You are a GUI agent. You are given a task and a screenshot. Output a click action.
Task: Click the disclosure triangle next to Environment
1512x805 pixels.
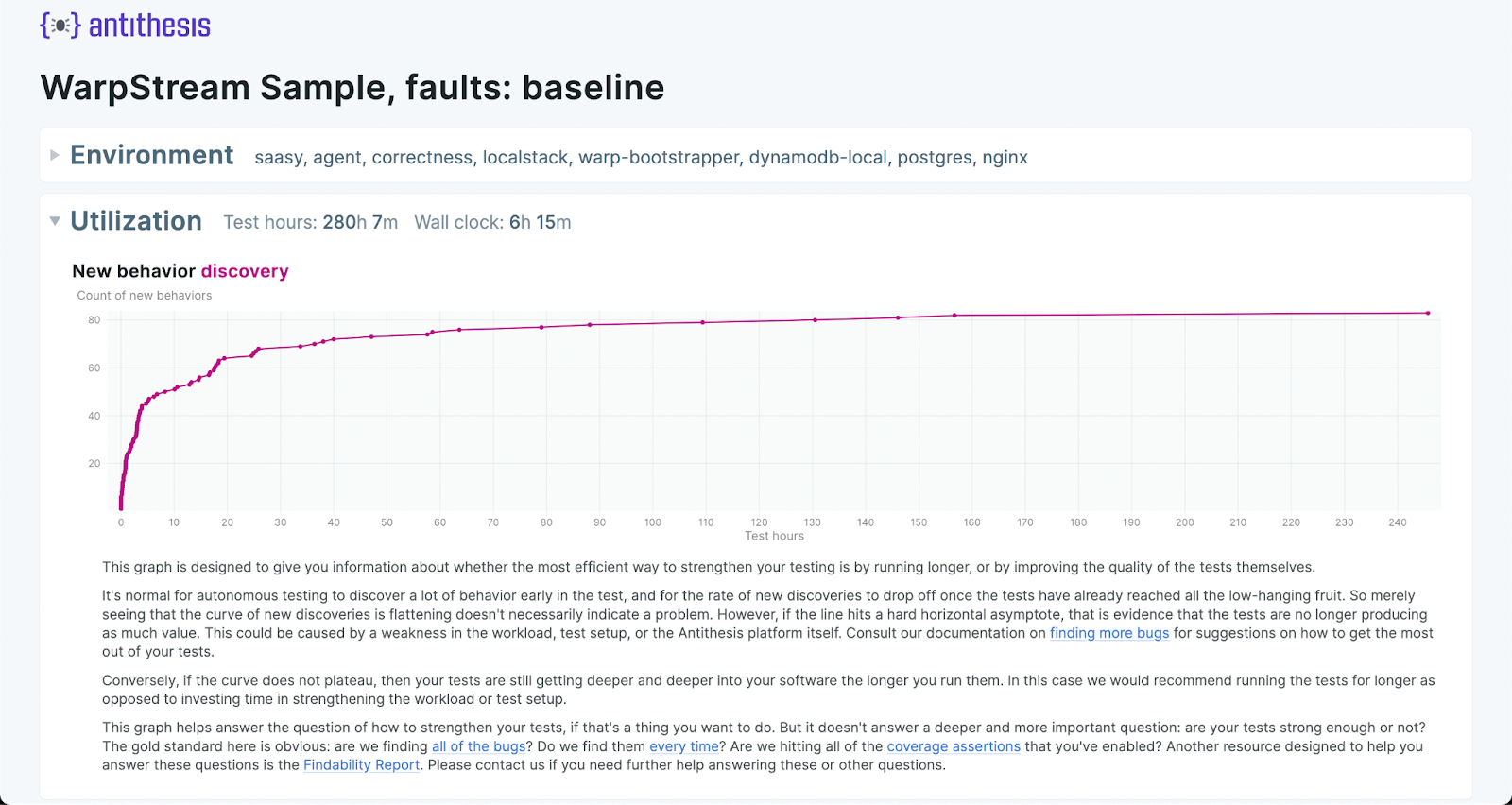(55, 155)
